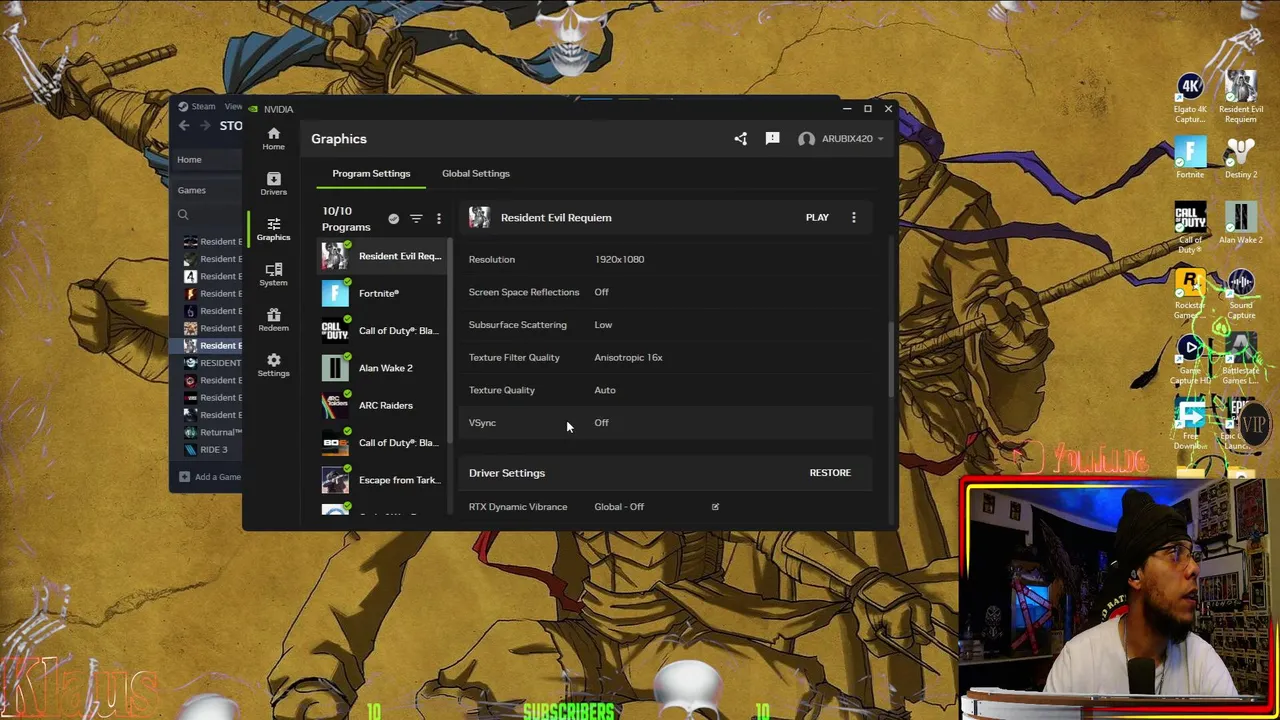Change the VSync Off value
This screenshot has width=1280, height=720.
click(601, 422)
